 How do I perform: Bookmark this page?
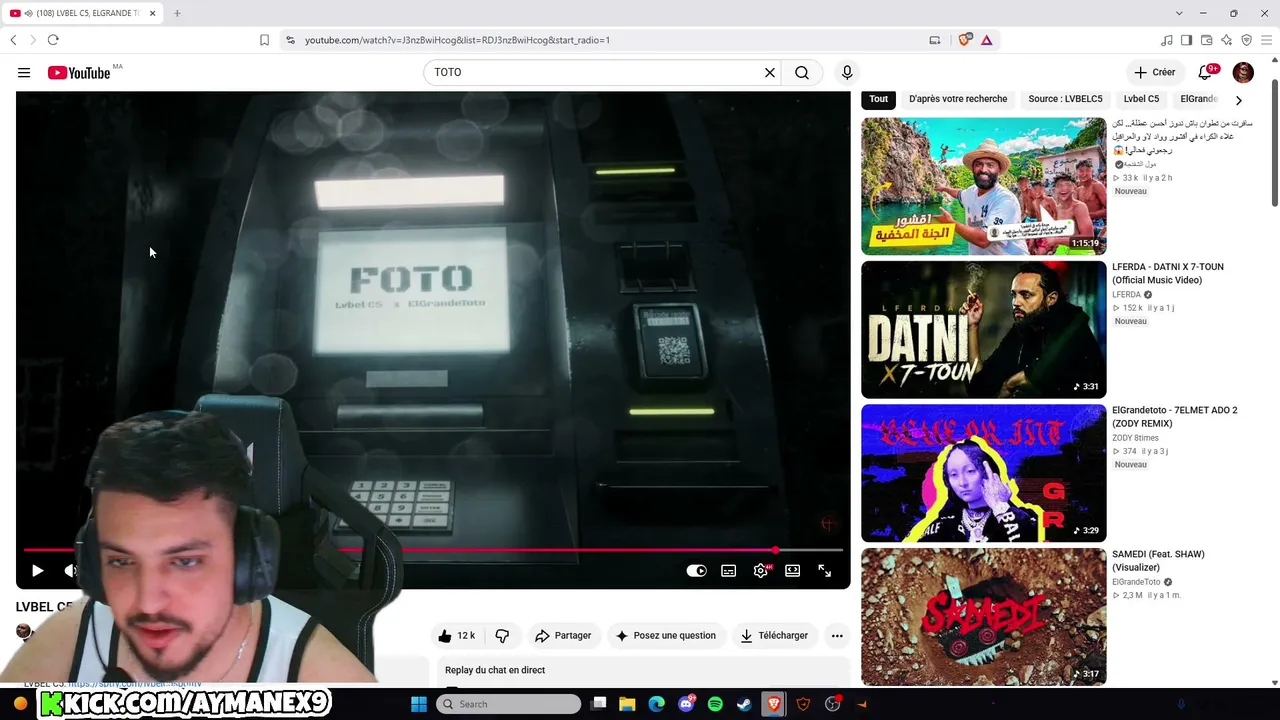coord(264,40)
